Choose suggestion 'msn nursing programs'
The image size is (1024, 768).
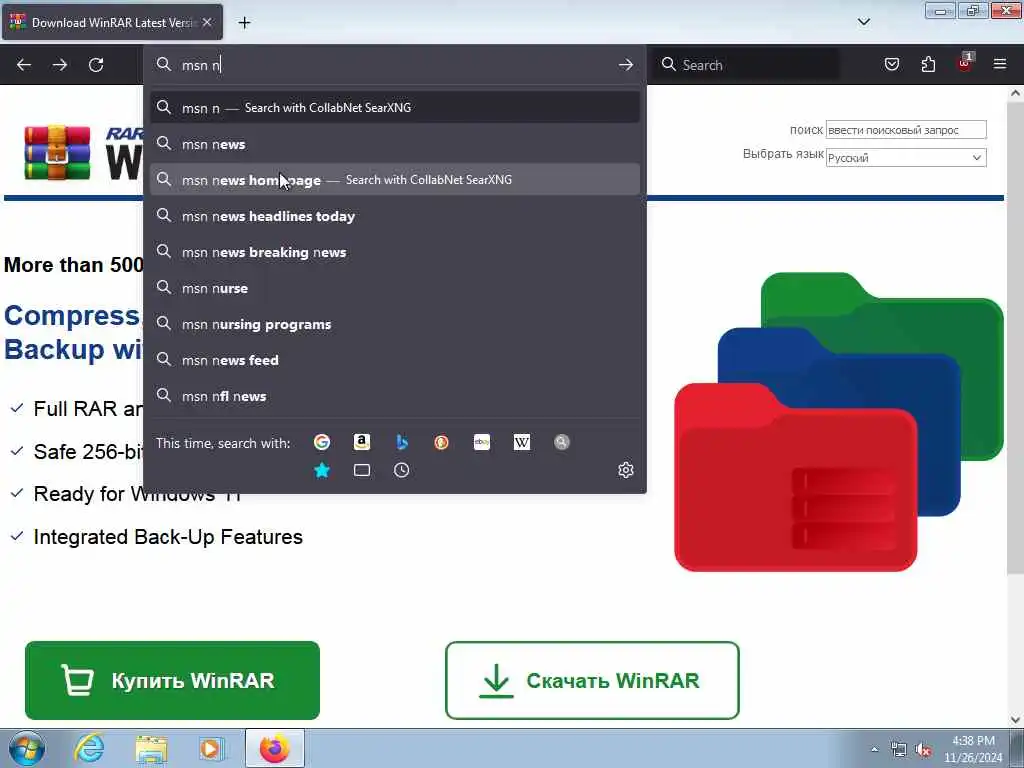[x=394, y=324]
